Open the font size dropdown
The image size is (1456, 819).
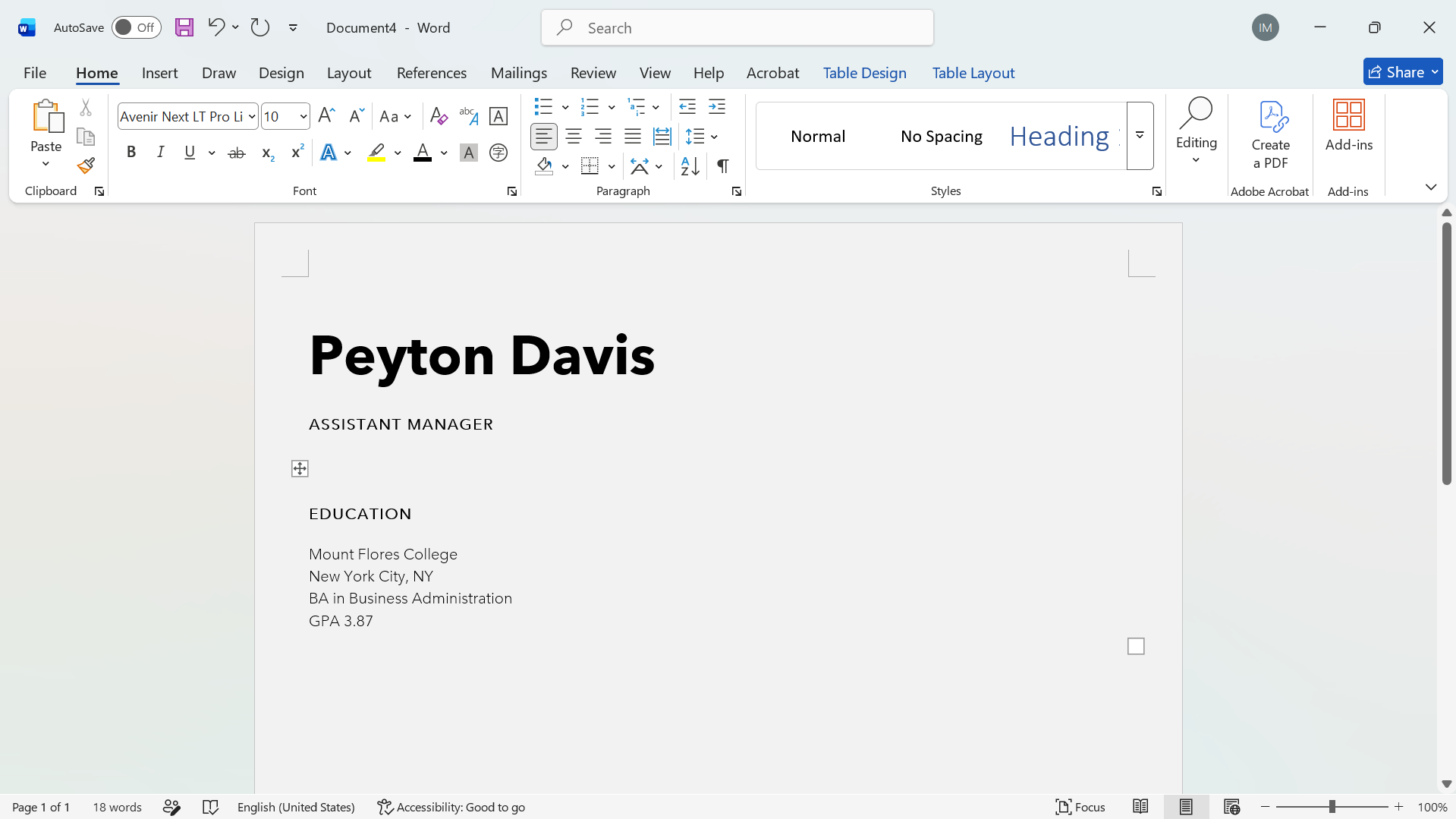pyautogui.click(x=303, y=116)
